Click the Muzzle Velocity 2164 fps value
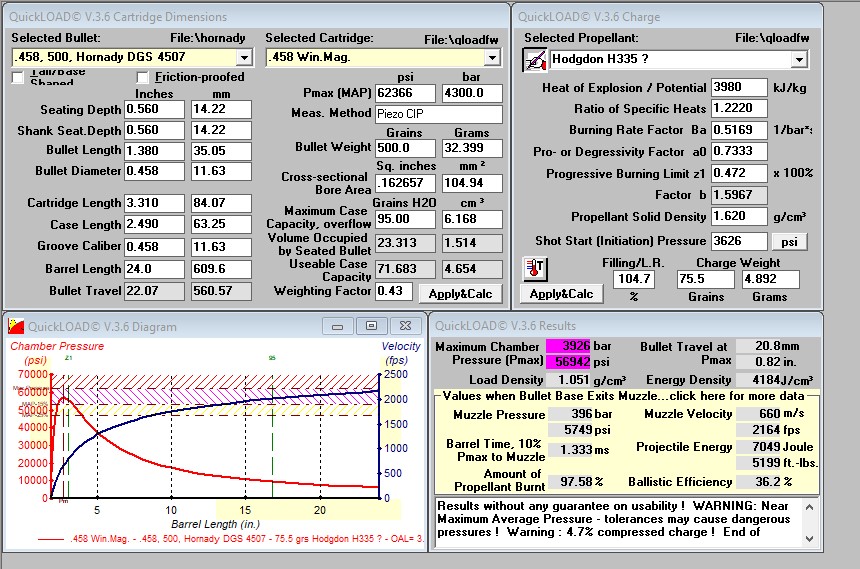The height and width of the screenshot is (569, 860). click(759, 430)
